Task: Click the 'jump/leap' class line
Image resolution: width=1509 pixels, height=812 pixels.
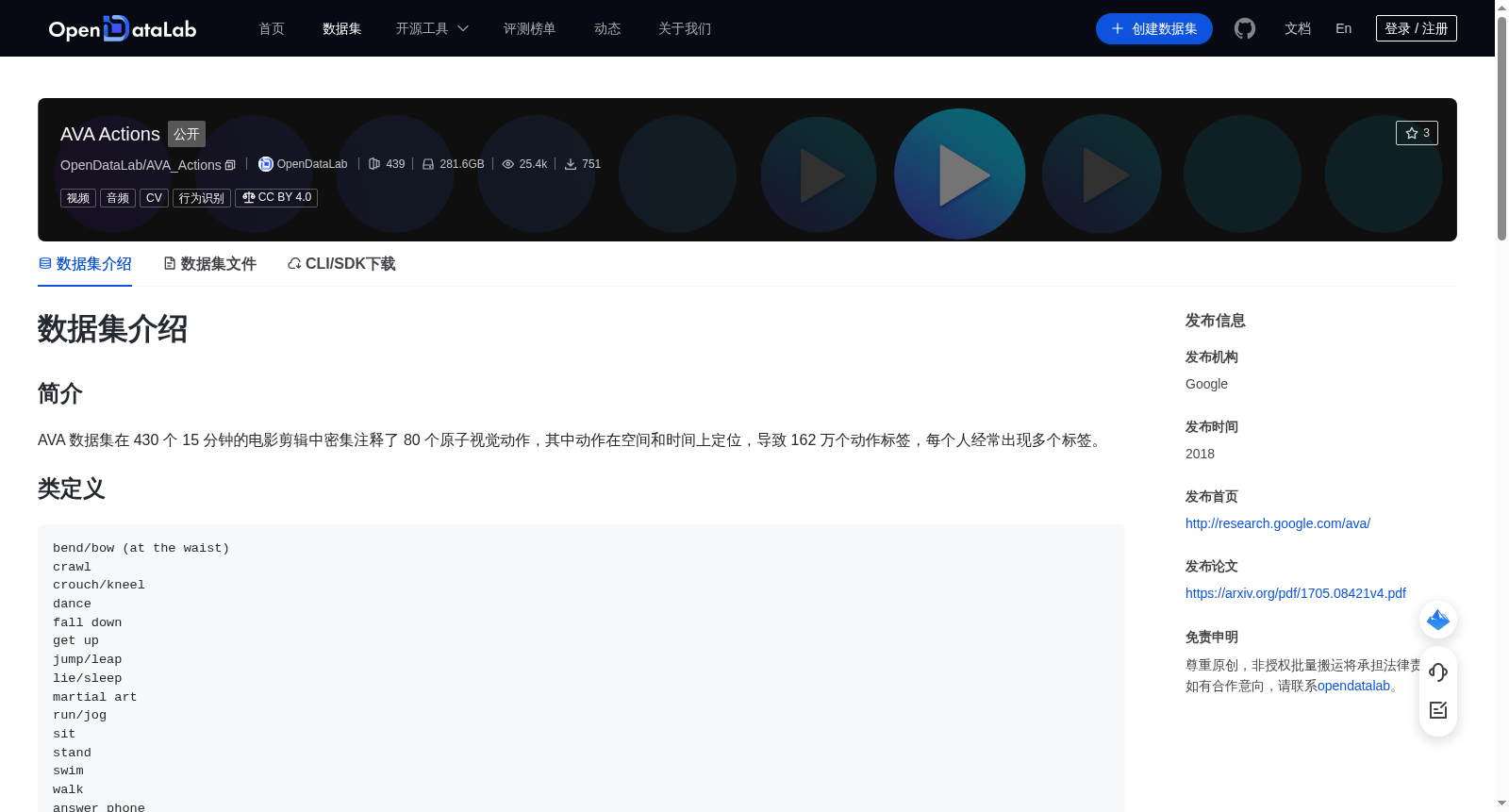Action: tap(87, 659)
